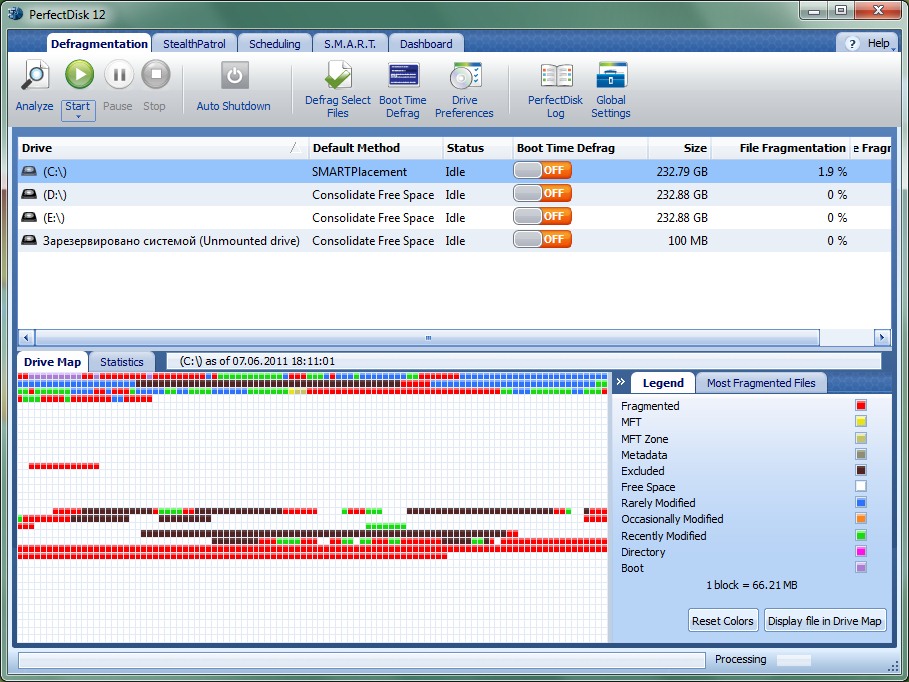Click Display file in Drive Map button
Screen dimensions: 909x682
pyautogui.click(x=825, y=621)
